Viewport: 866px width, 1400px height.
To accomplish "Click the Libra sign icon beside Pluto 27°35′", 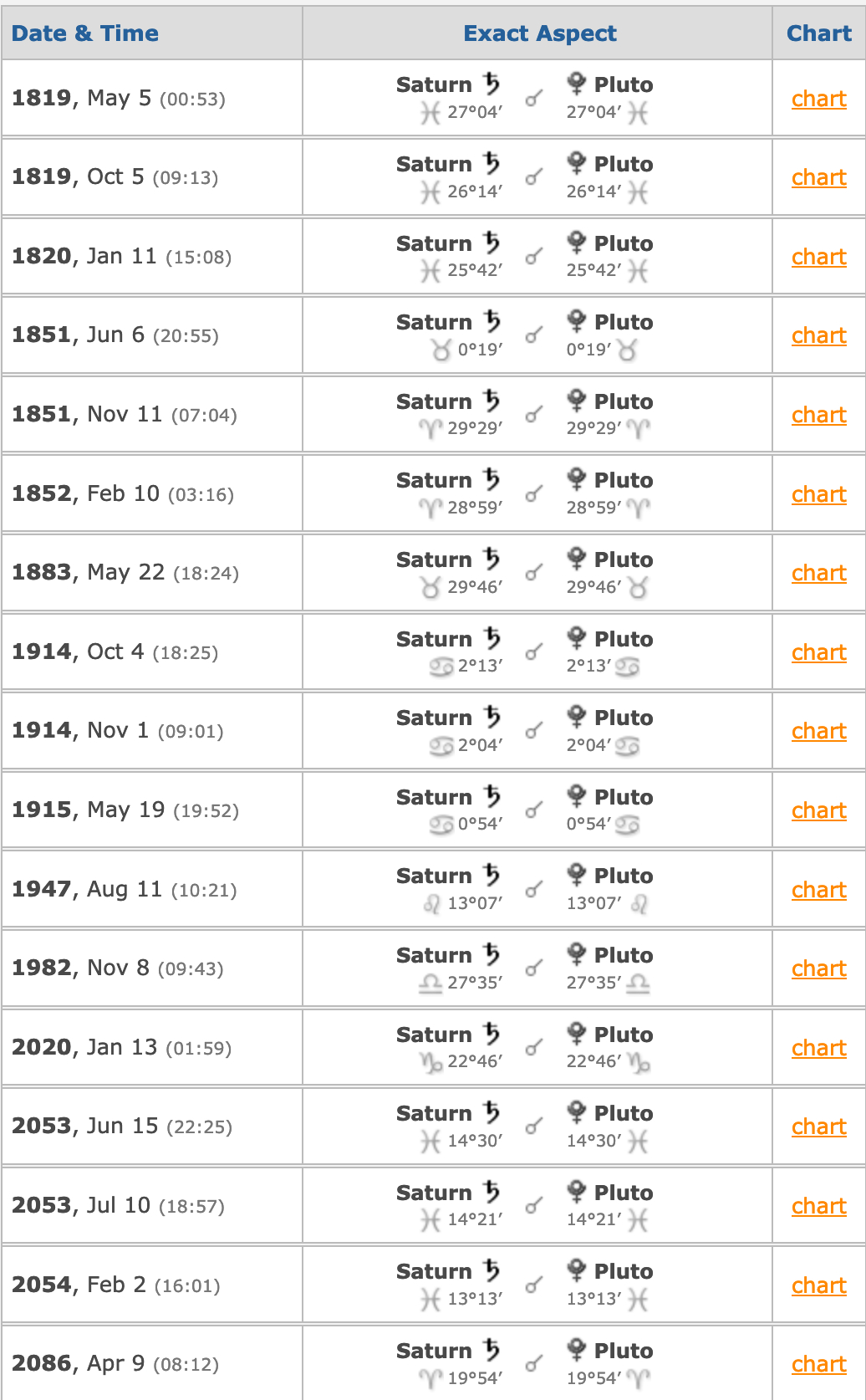I will [x=638, y=983].
